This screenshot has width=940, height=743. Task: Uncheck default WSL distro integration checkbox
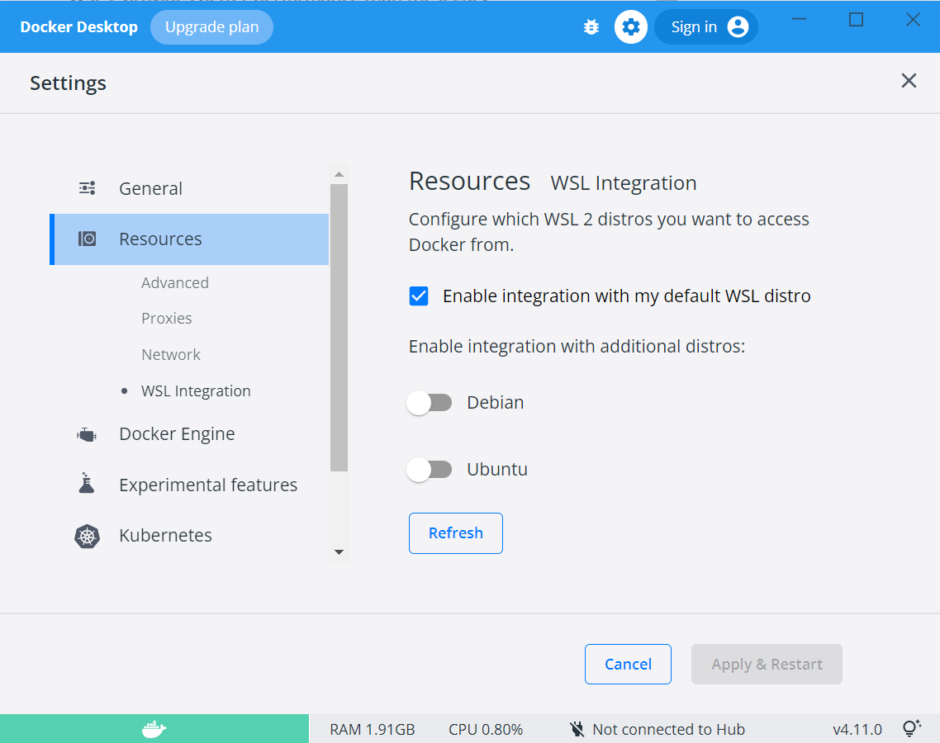[419, 296]
